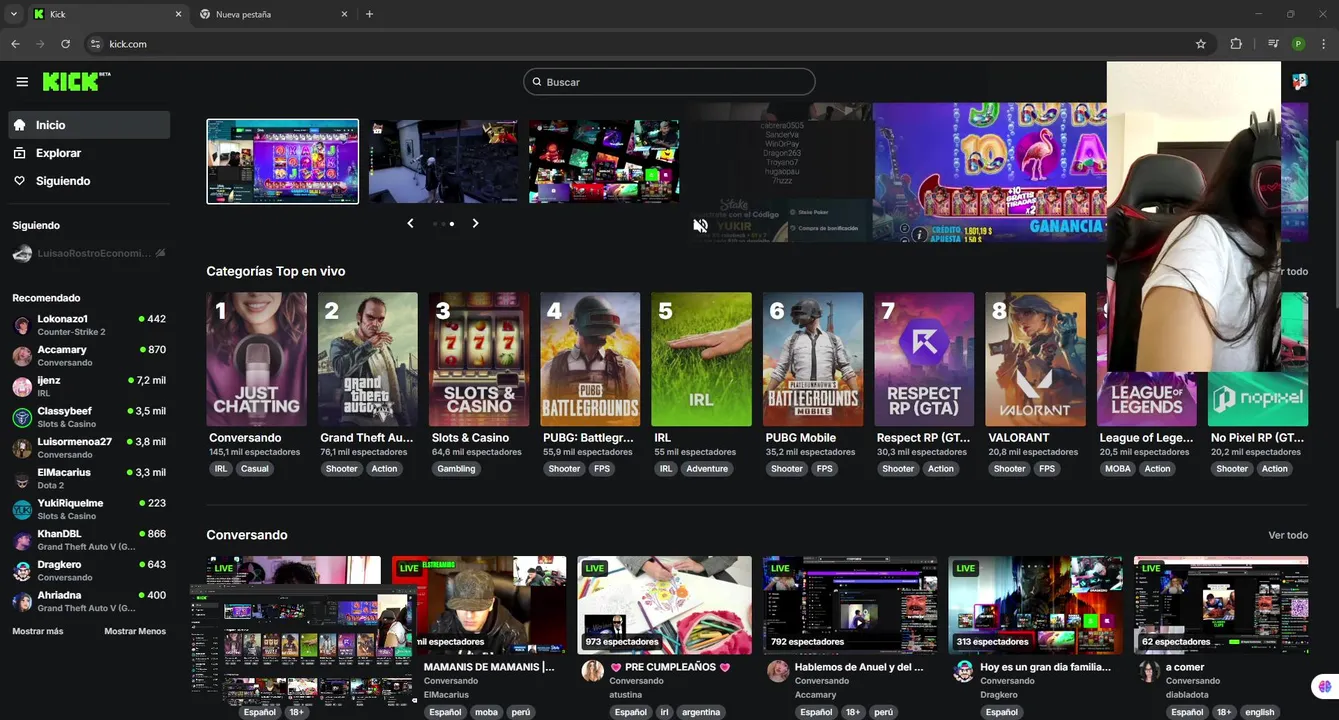
Task: Go to previous carousel slide
Action: click(410, 223)
